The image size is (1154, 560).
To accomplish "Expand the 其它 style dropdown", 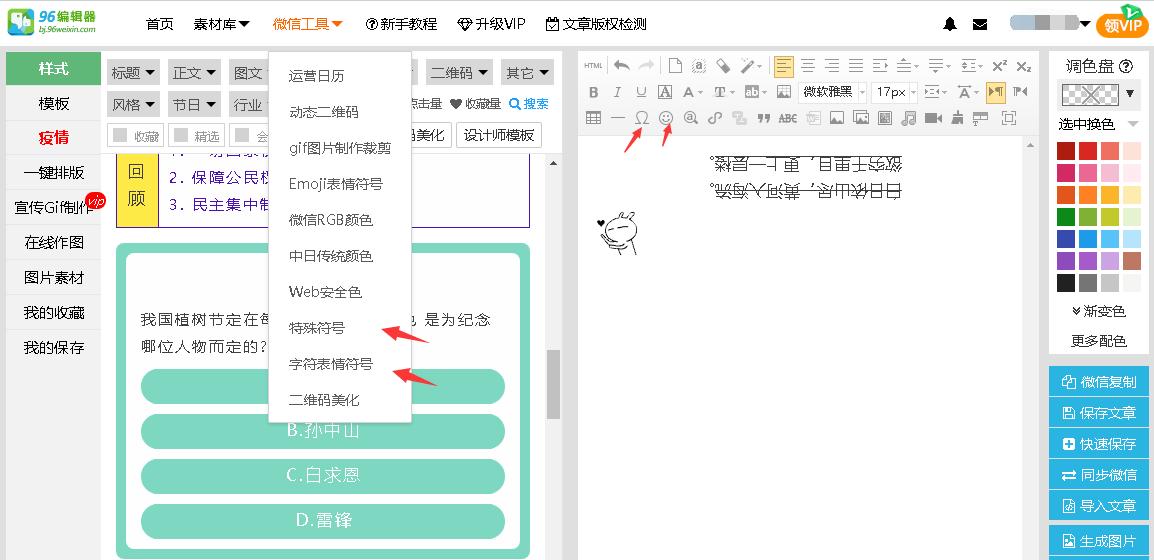I will (527, 73).
